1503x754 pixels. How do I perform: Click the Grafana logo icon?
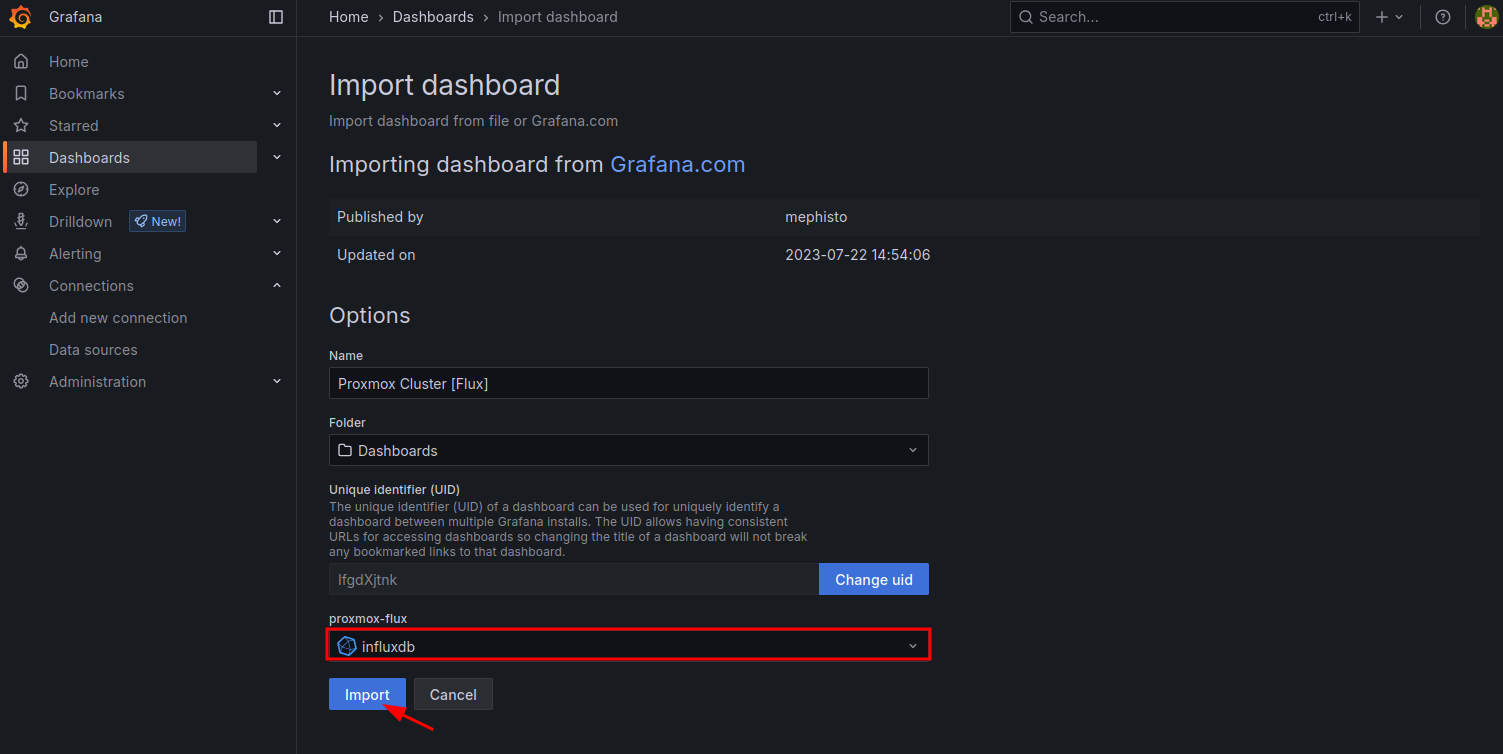coord(20,17)
